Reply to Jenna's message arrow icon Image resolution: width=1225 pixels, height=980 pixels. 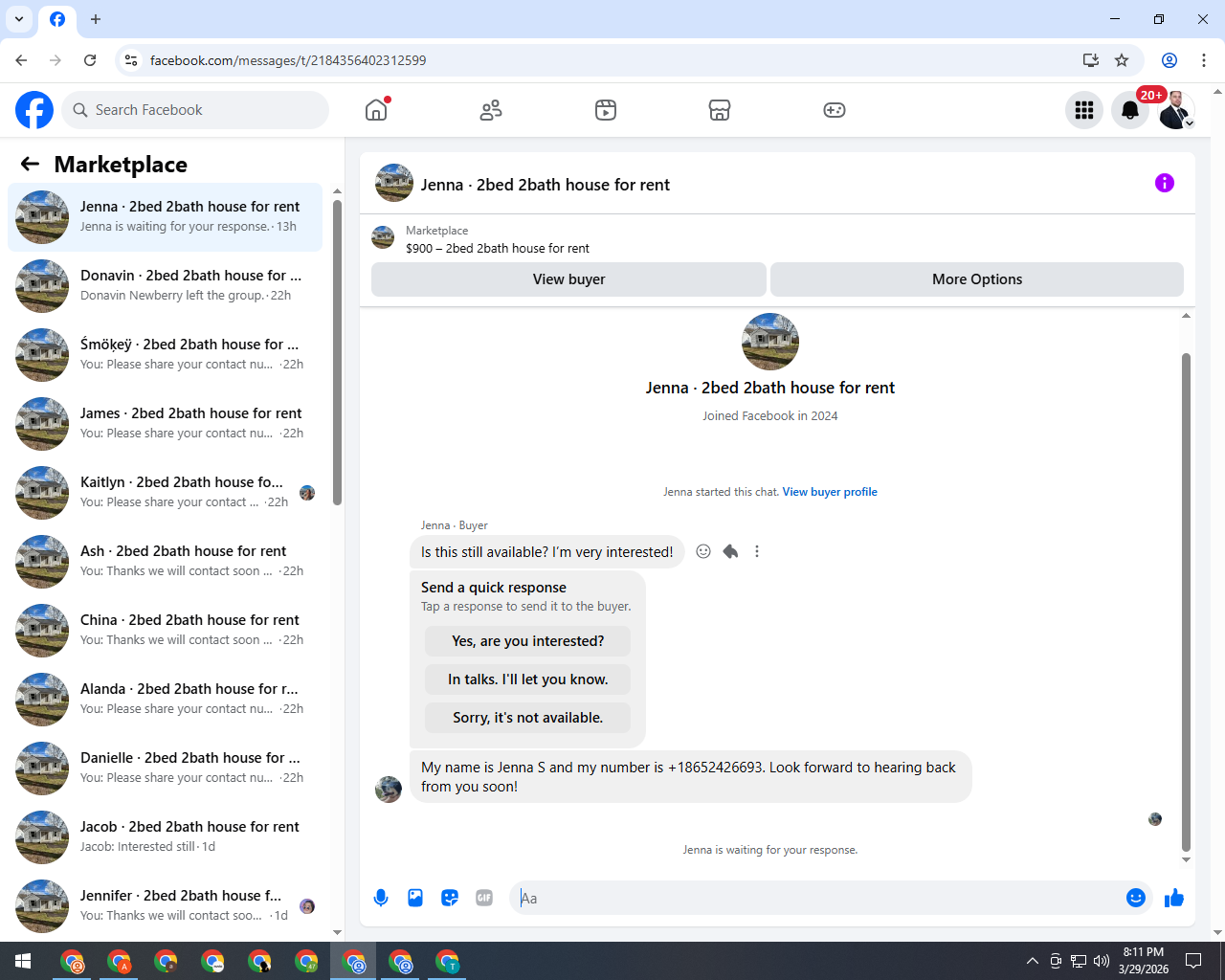pyautogui.click(x=730, y=551)
